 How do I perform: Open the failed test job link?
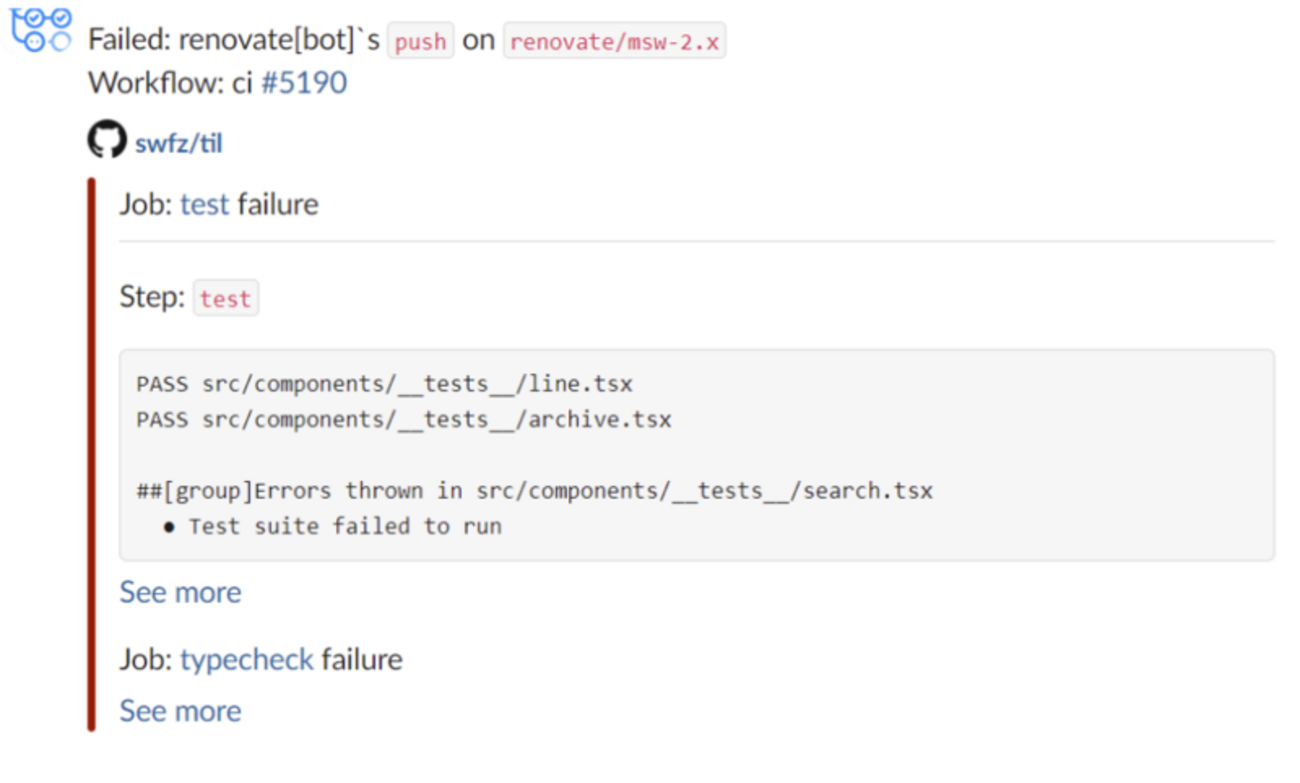pos(205,204)
